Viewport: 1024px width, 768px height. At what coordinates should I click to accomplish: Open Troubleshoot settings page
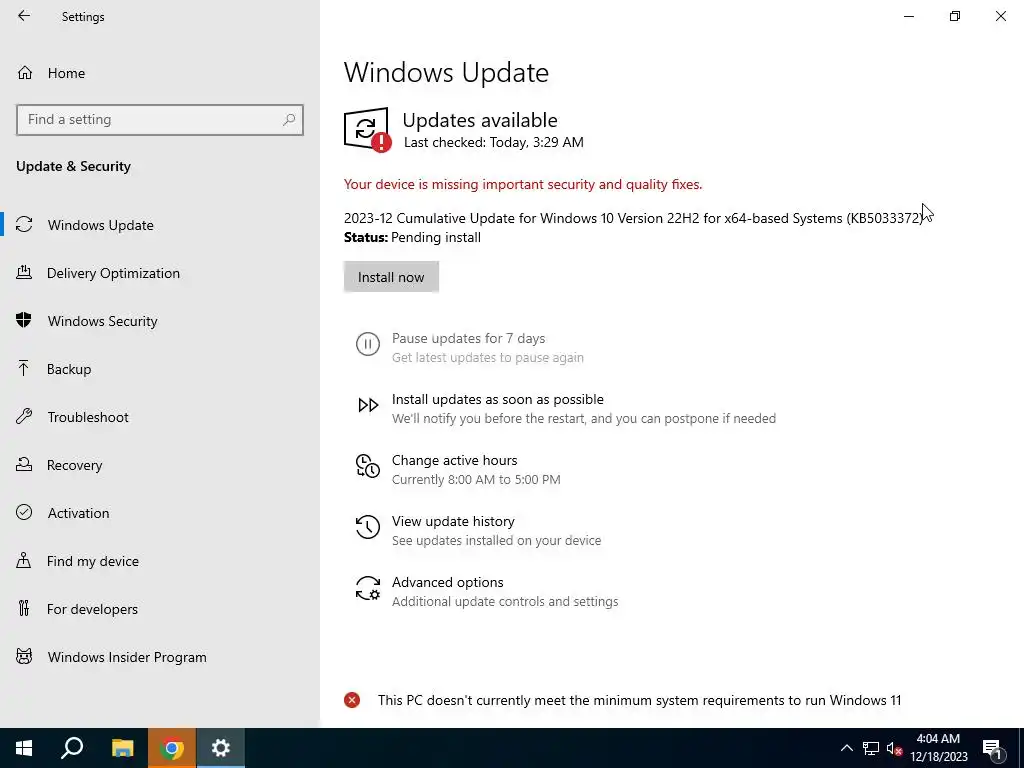pyautogui.click(x=160, y=417)
